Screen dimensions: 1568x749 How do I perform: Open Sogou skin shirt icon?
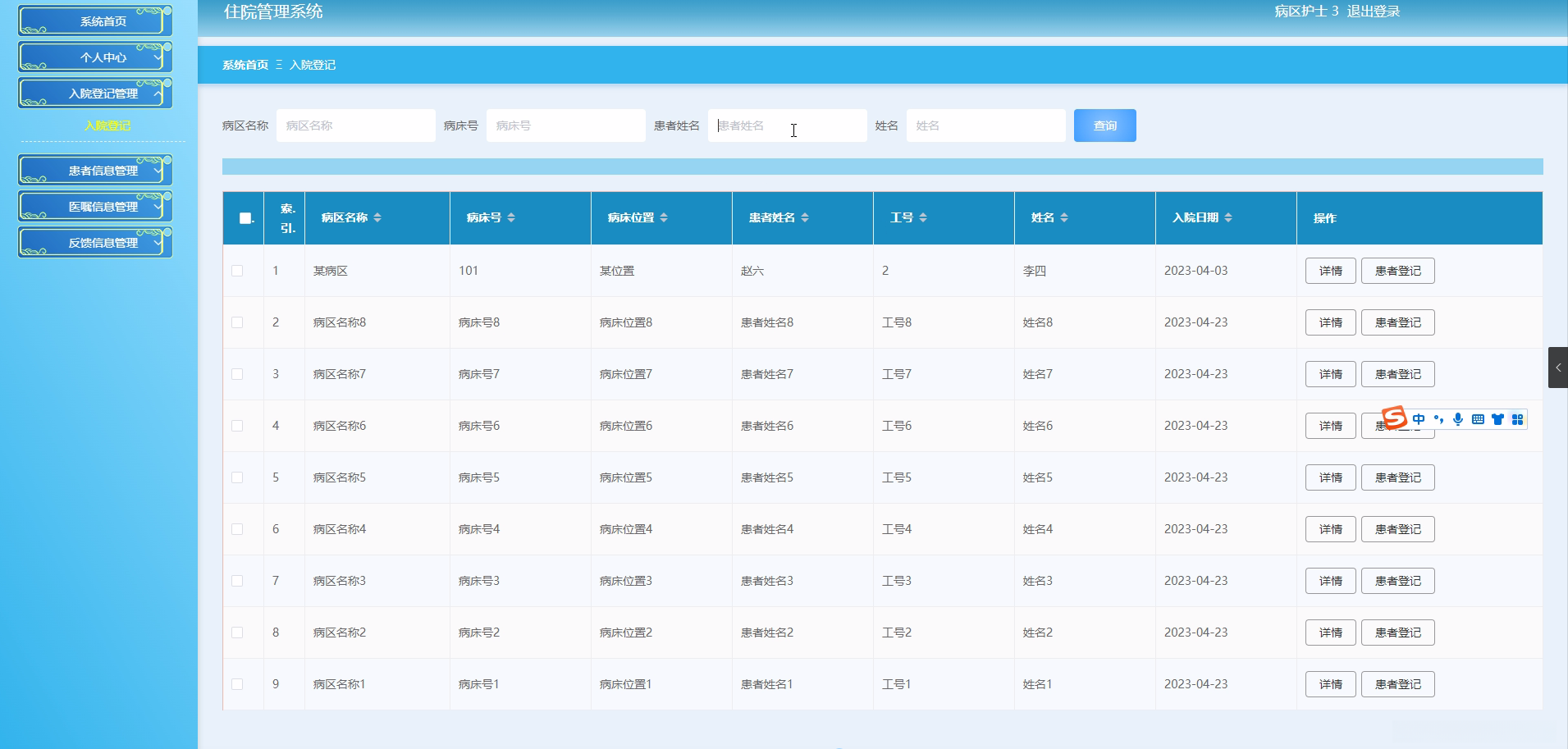pyautogui.click(x=1497, y=419)
